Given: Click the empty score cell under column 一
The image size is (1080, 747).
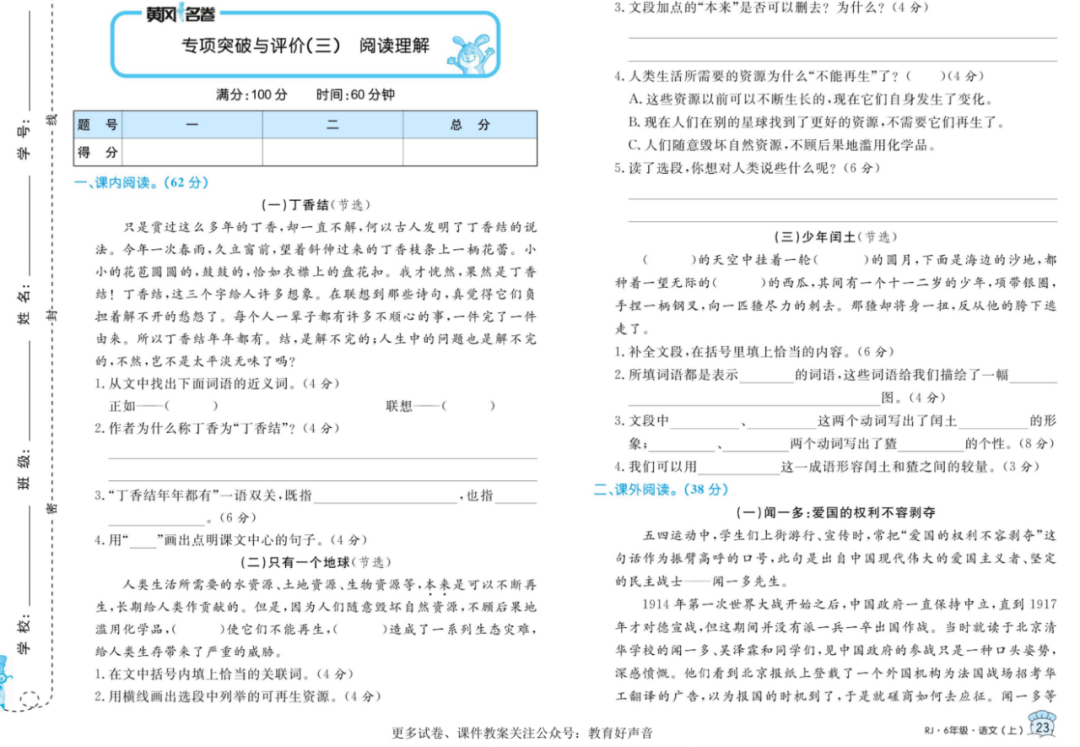Looking at the screenshot, I should (x=192, y=152).
